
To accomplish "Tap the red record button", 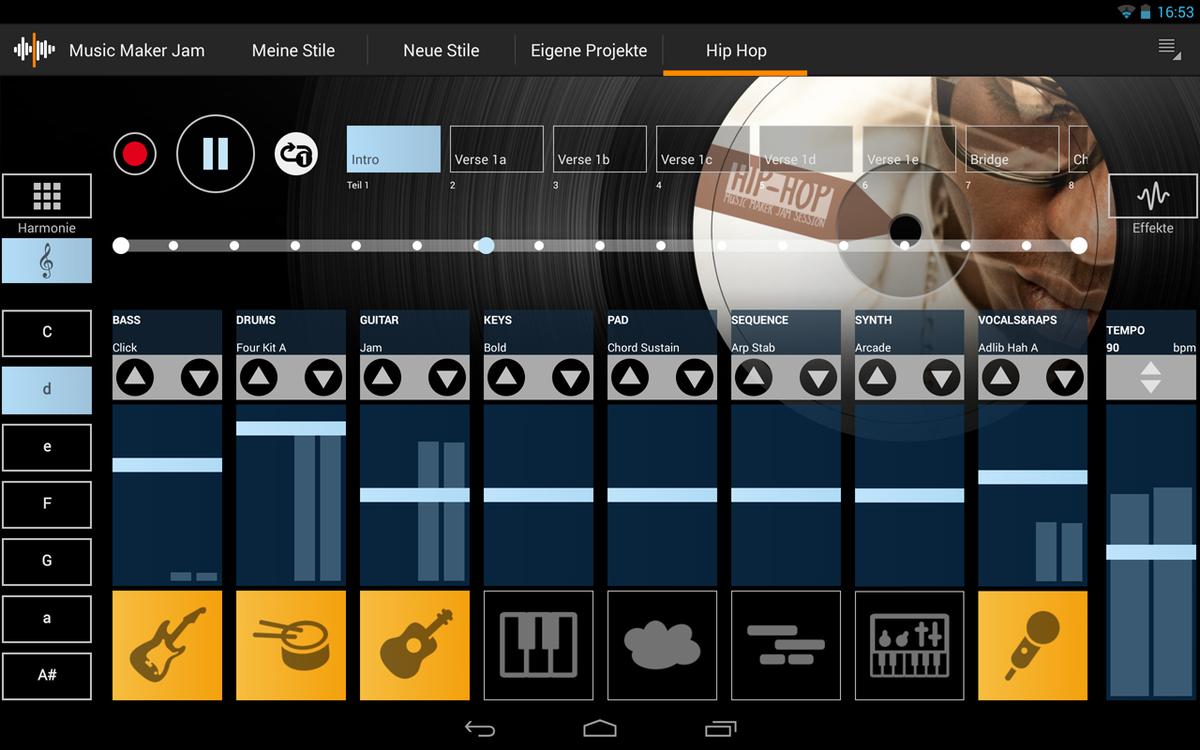I will (x=135, y=154).
